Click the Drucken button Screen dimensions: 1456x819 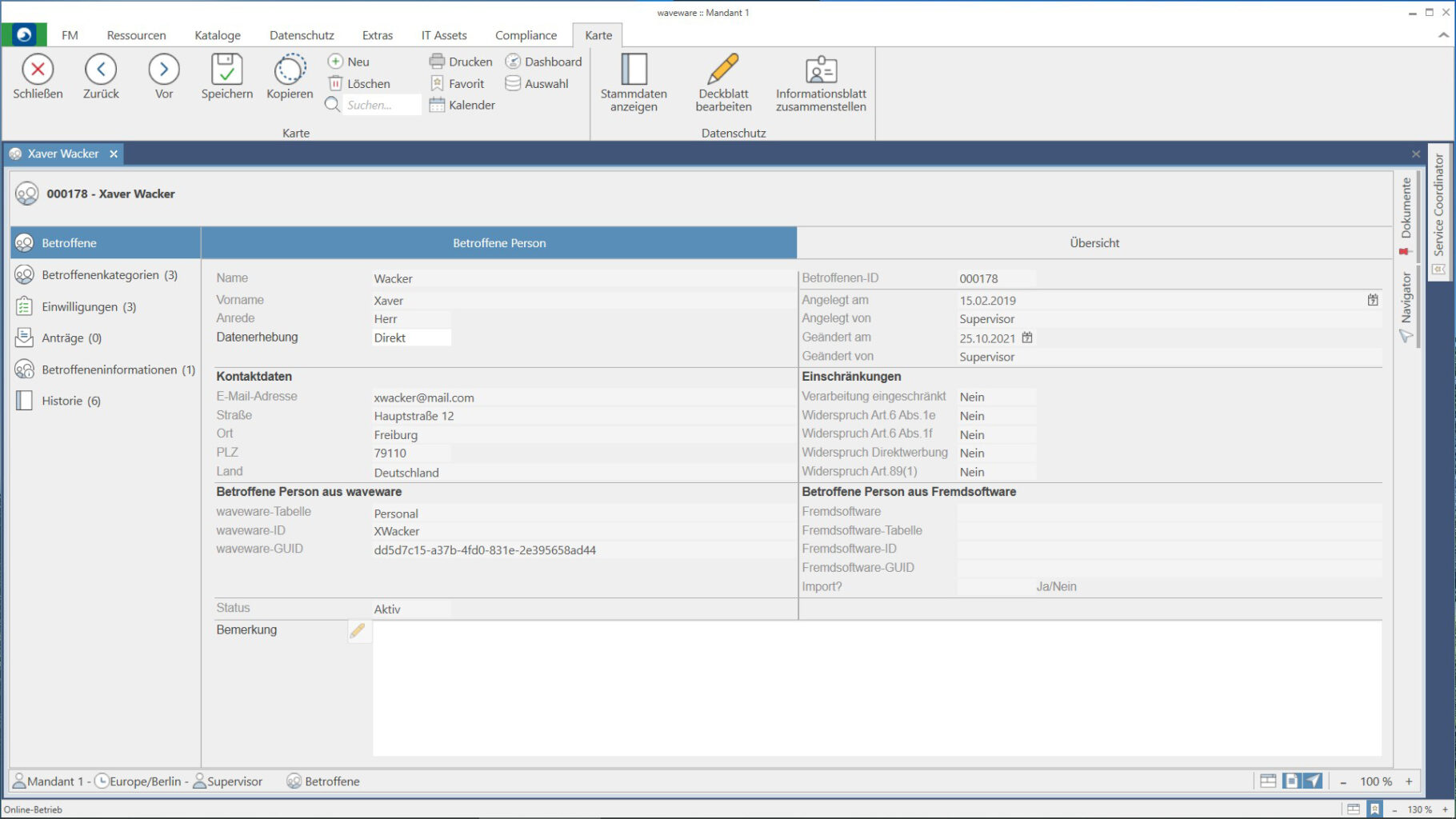click(461, 62)
